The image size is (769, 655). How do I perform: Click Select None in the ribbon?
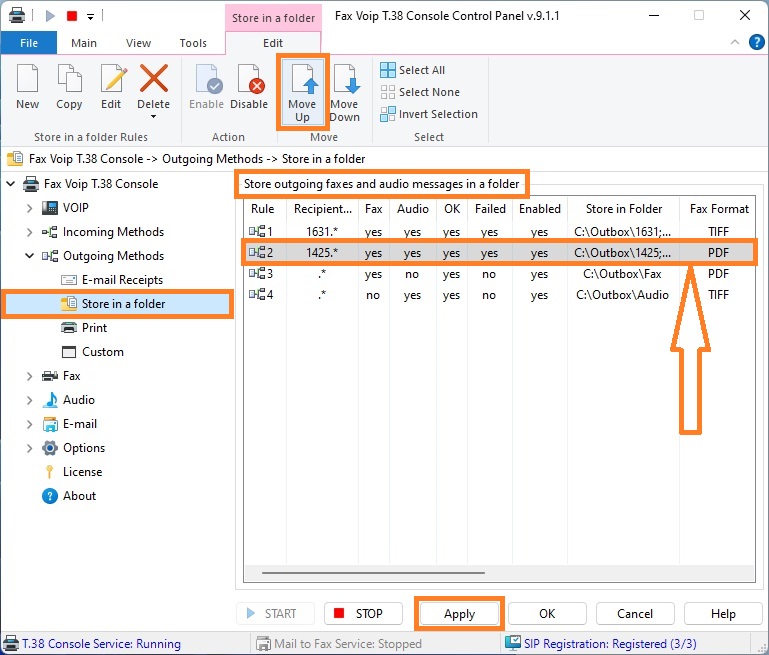click(x=420, y=92)
